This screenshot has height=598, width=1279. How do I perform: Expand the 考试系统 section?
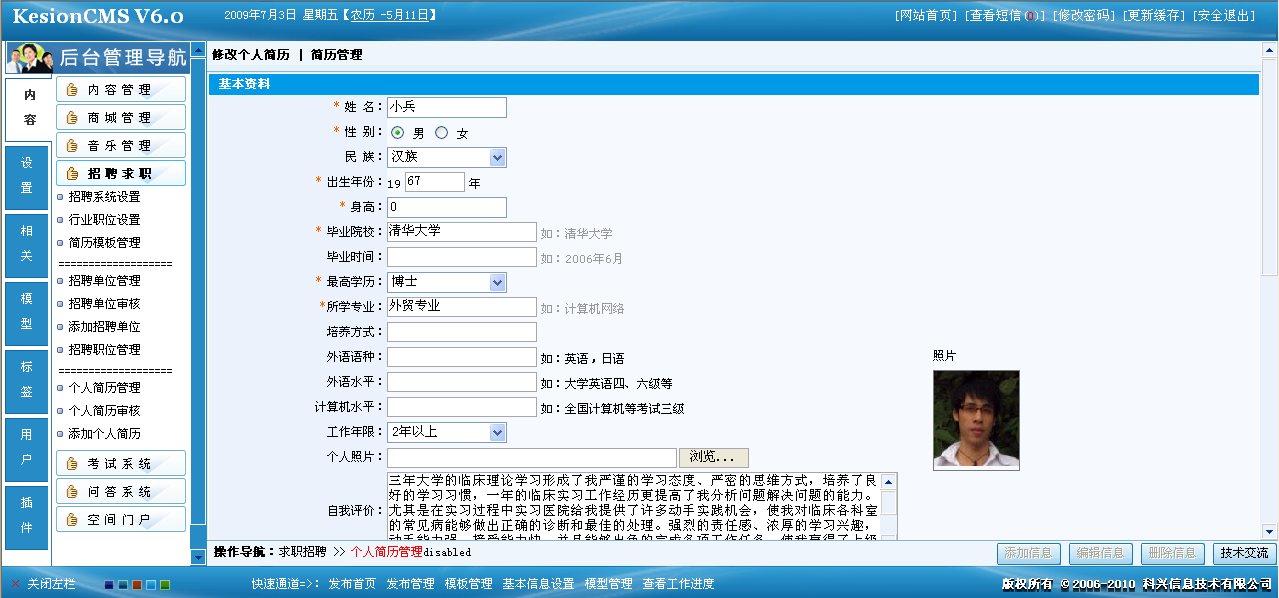(121, 464)
